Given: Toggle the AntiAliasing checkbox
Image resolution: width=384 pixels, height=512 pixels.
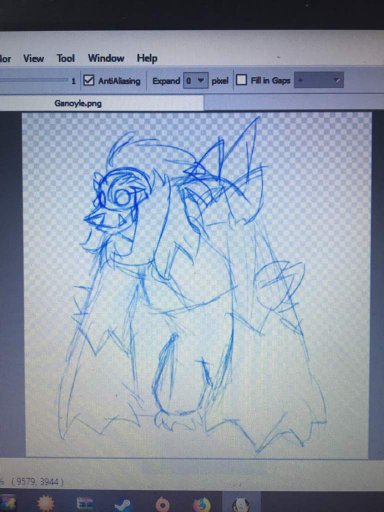Looking at the screenshot, I should pyautogui.click(x=88, y=80).
